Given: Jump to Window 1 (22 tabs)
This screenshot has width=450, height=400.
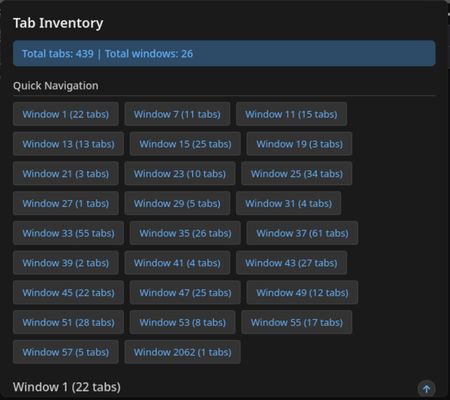Looking at the screenshot, I should (66, 114).
